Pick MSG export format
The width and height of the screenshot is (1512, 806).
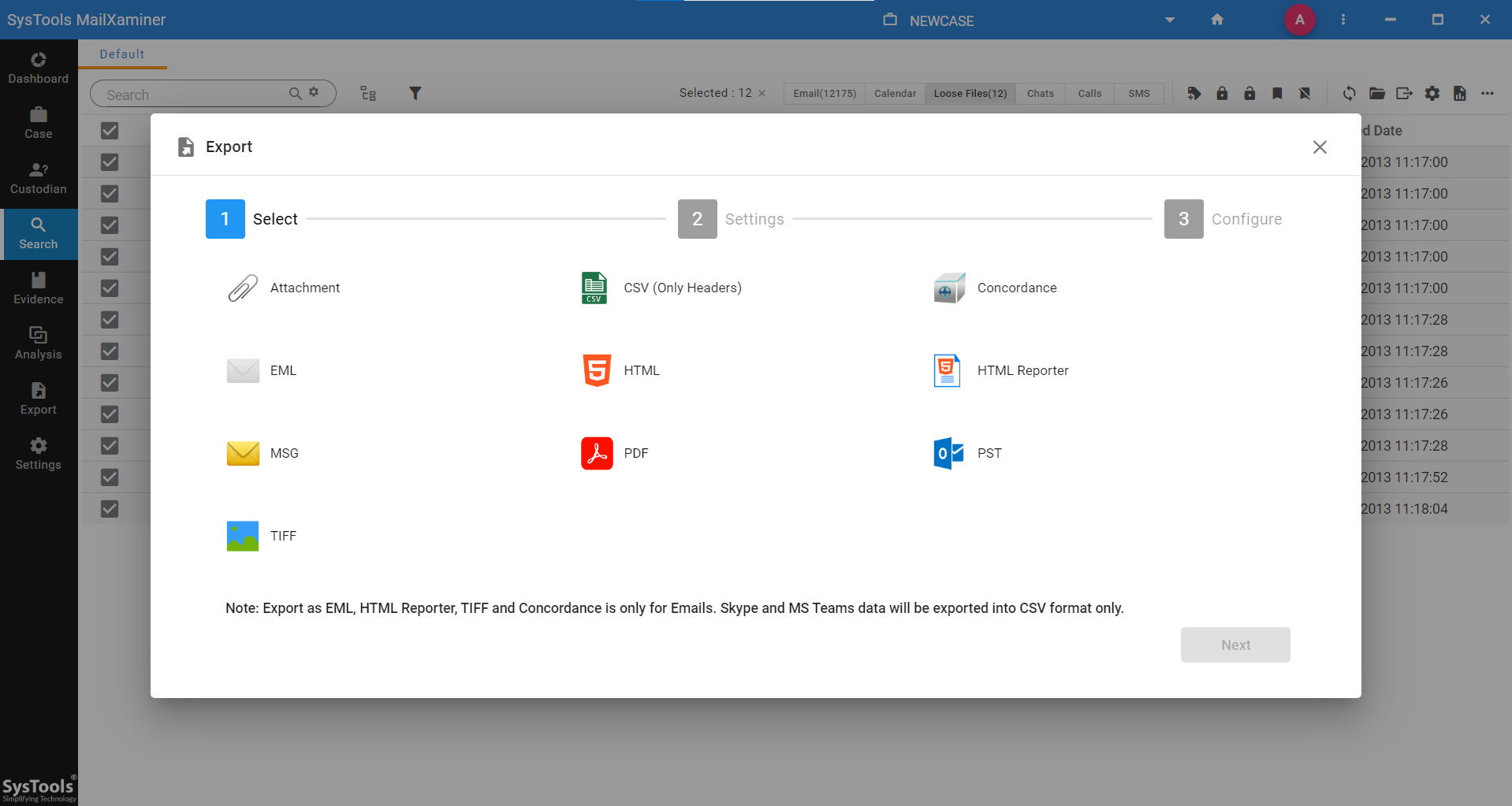(263, 453)
